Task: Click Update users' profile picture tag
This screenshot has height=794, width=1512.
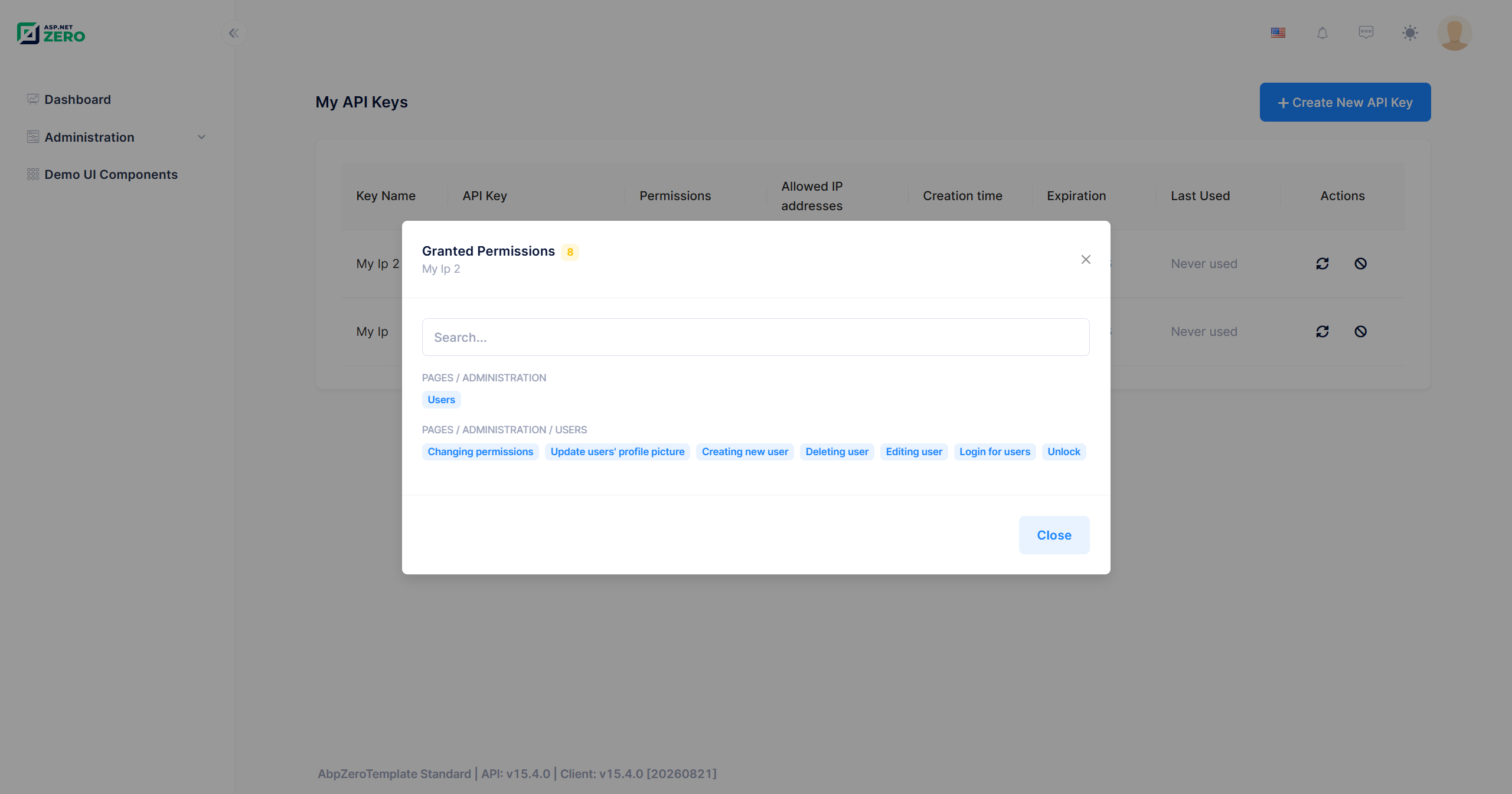Action: pyautogui.click(x=617, y=452)
